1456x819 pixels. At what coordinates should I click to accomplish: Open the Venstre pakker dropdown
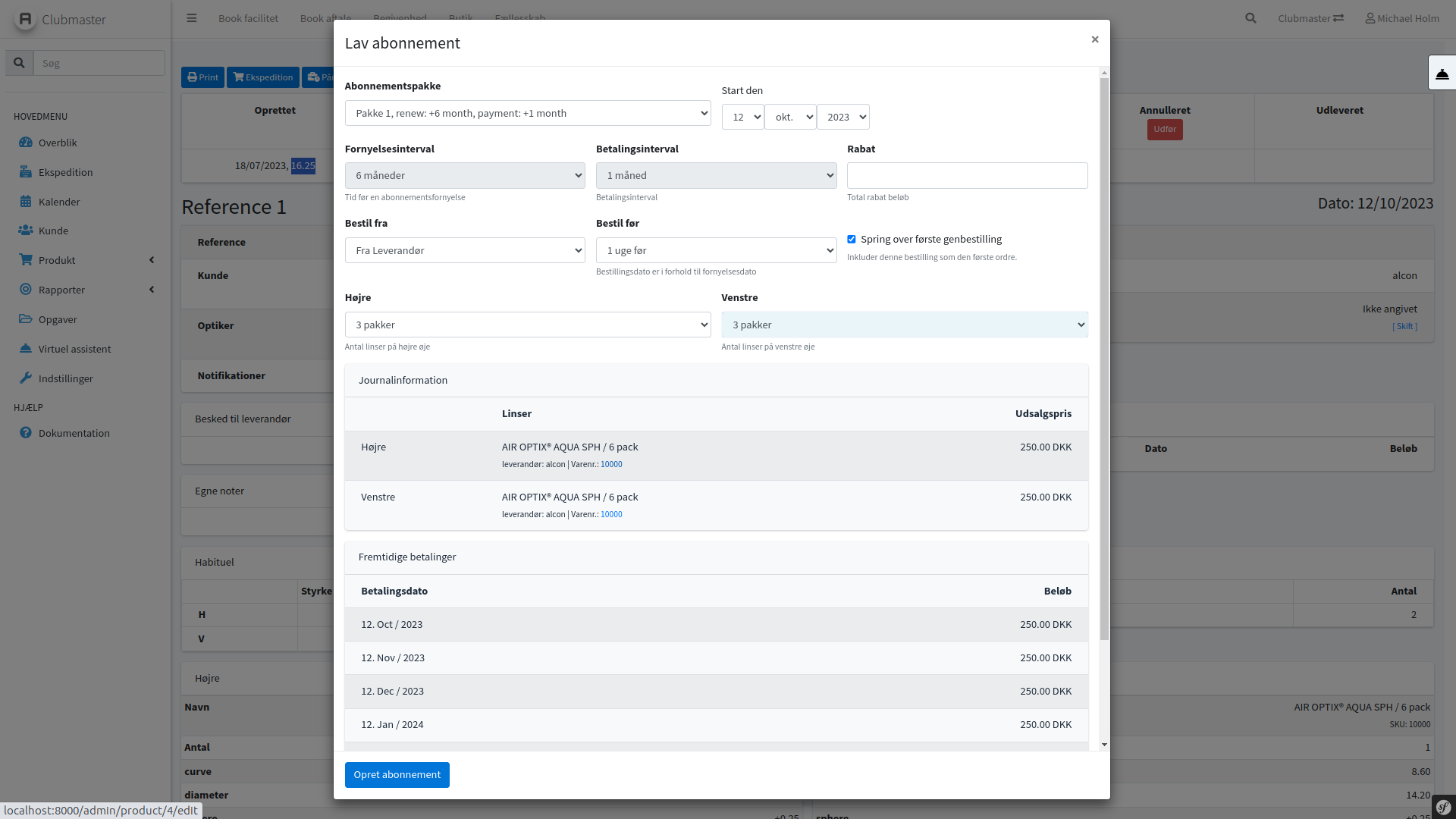click(904, 325)
